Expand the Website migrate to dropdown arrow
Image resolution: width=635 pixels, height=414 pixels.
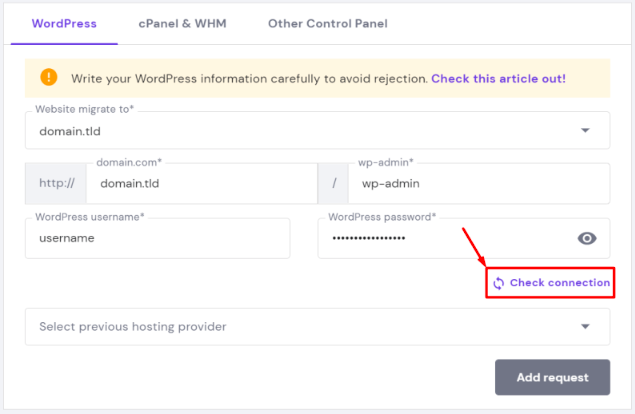pyautogui.click(x=585, y=130)
